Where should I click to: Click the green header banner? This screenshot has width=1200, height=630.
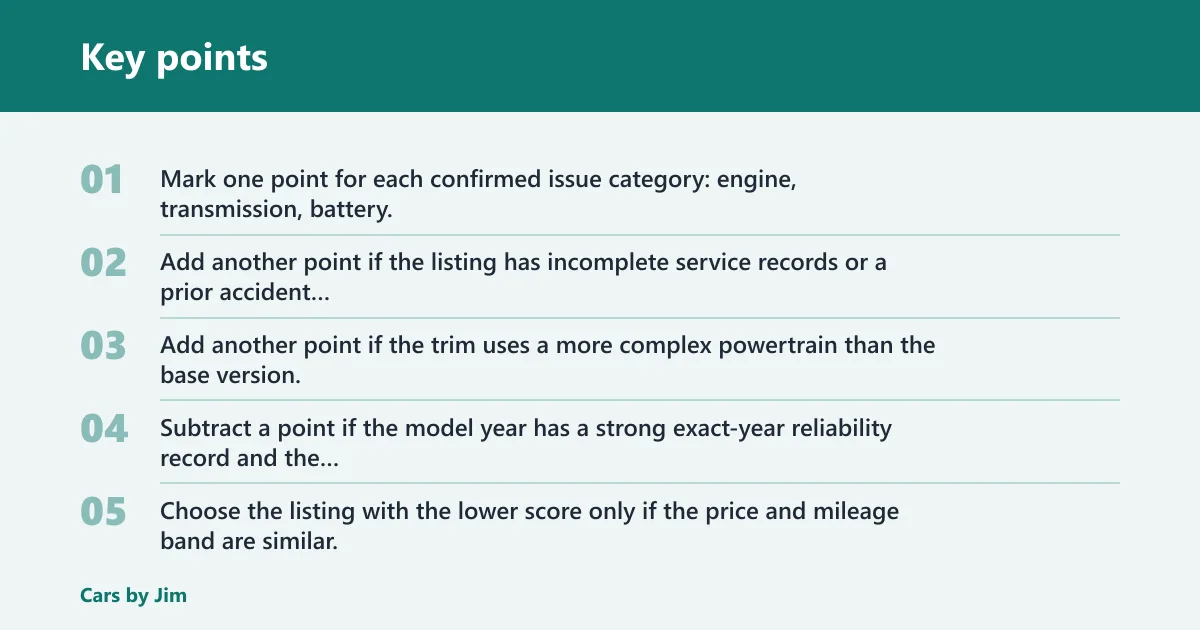(600, 56)
